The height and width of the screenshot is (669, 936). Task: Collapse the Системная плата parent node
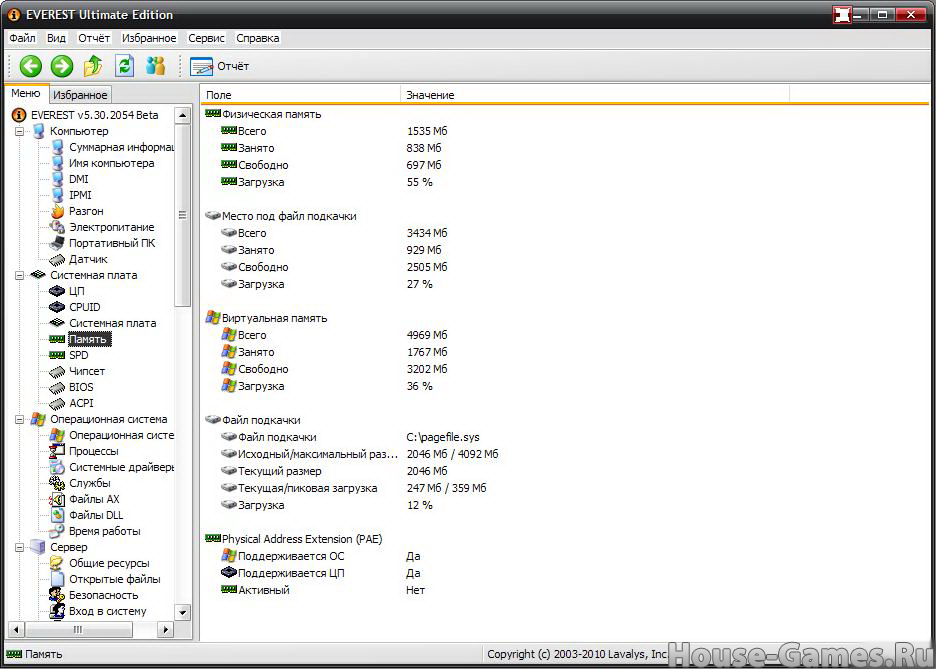(20, 276)
